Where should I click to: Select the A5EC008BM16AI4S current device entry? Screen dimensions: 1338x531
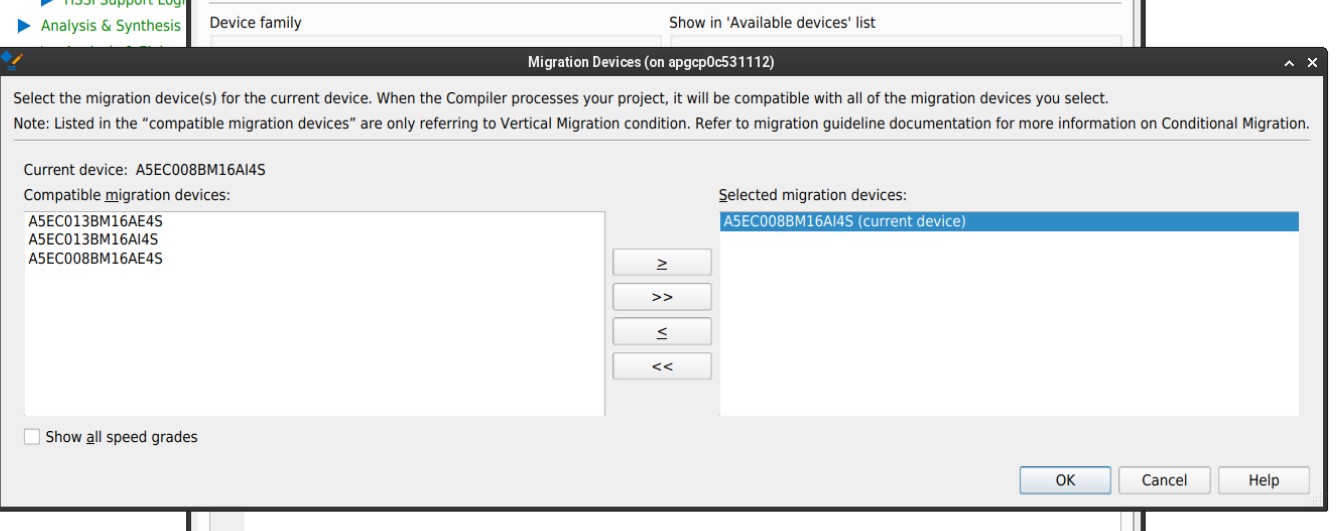click(843, 222)
